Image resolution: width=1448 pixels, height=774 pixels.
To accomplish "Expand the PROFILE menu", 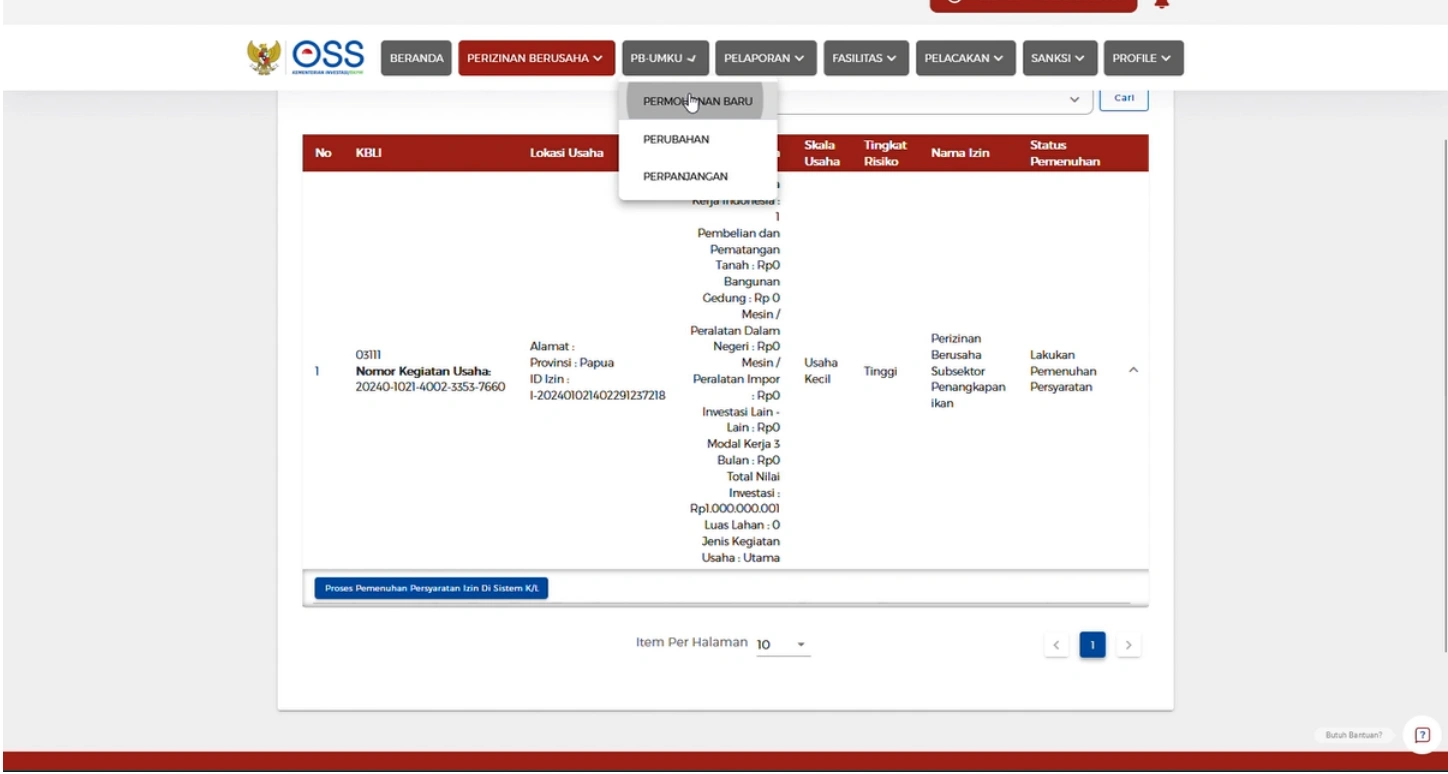I will 1143,58.
